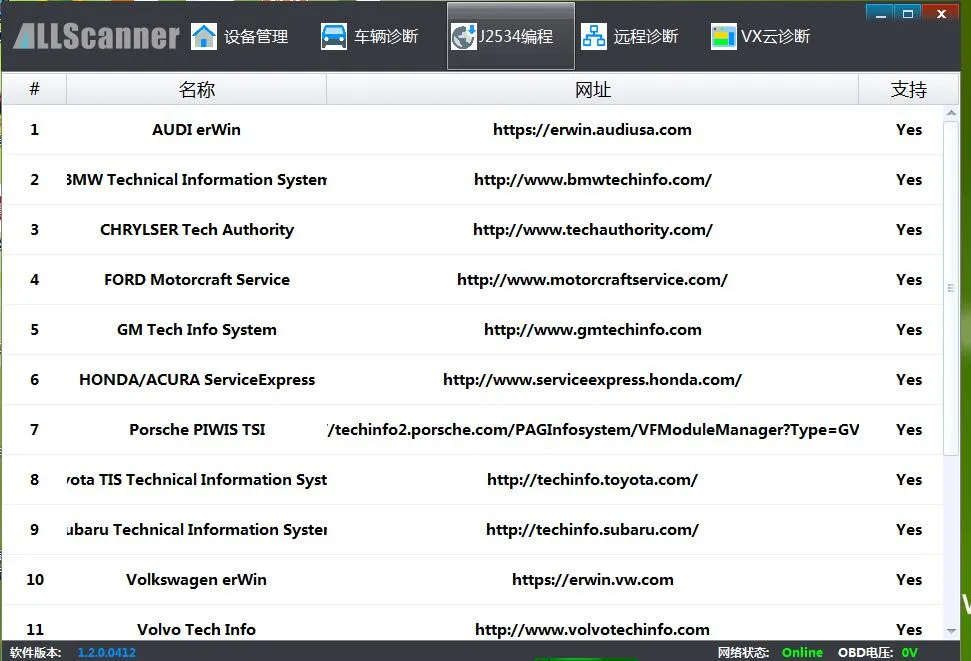This screenshot has width=971, height=661.
Task: Open the 设备管理 home icon
Action: tap(204, 37)
